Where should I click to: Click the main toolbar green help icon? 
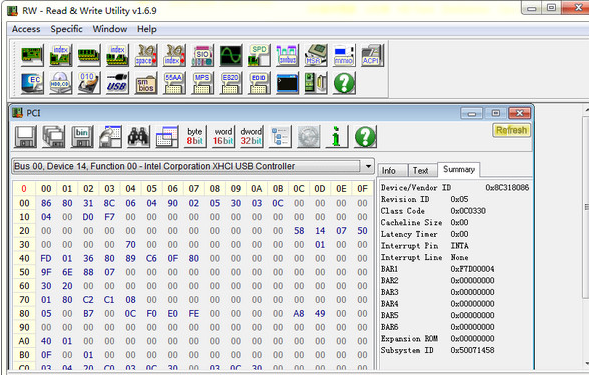[344, 83]
